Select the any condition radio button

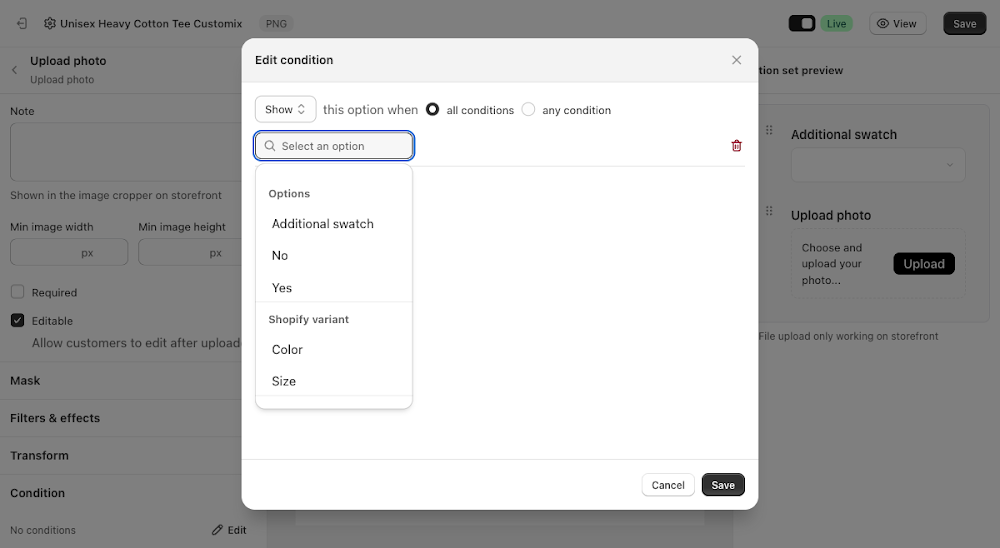528,110
